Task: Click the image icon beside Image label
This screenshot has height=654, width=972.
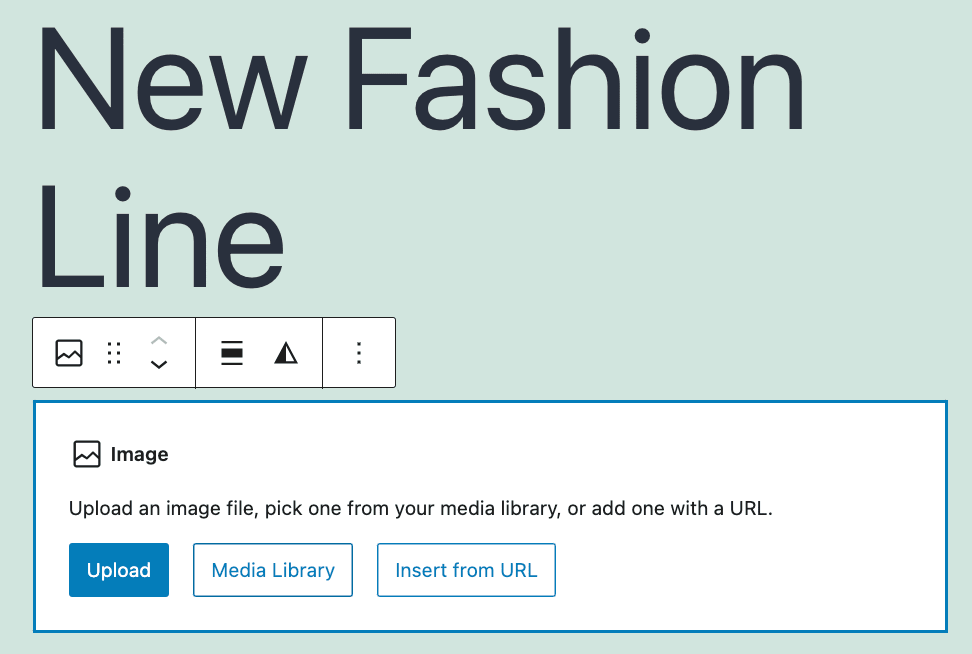Action: pyautogui.click(x=87, y=454)
